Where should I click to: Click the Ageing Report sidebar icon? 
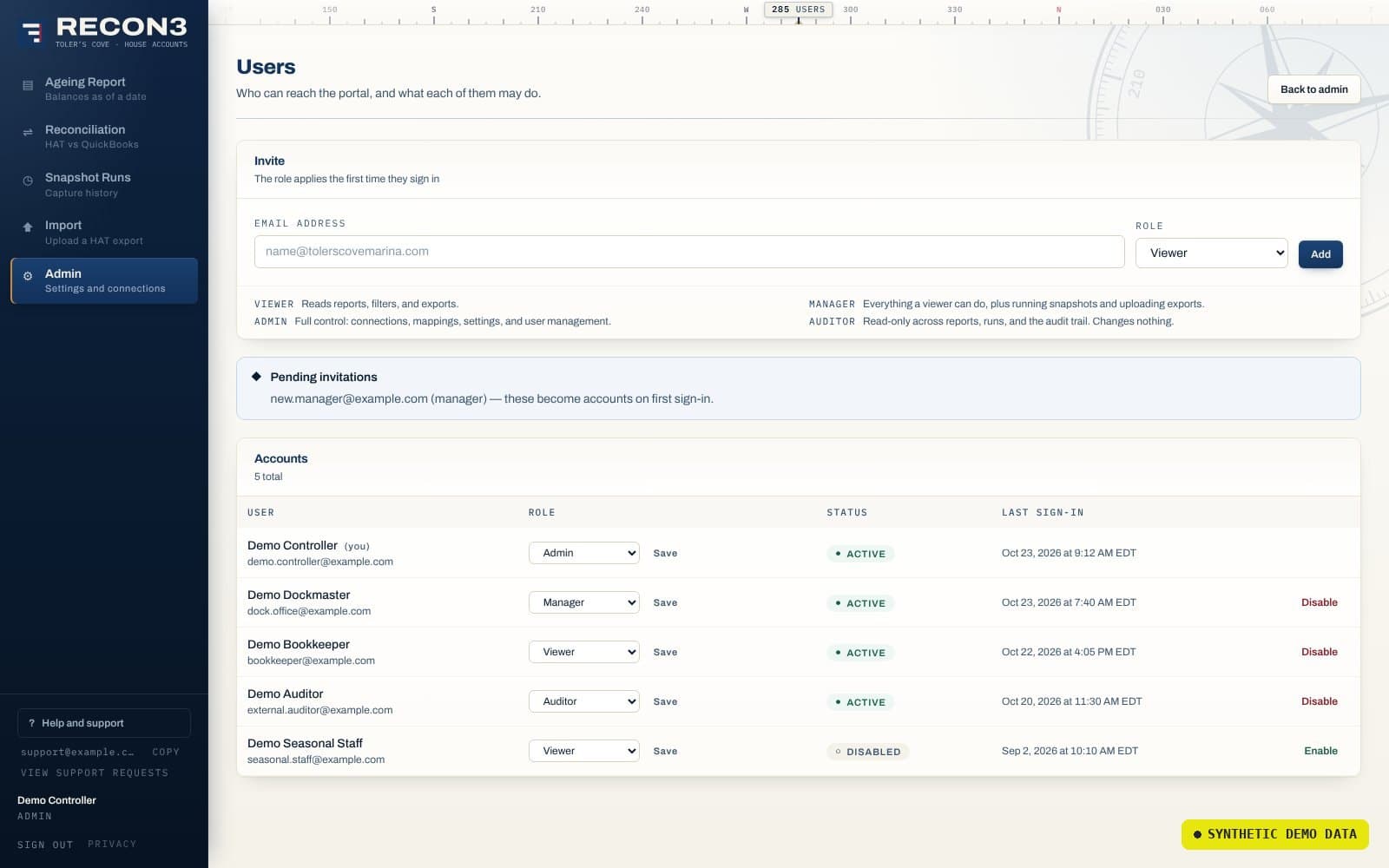pyautogui.click(x=28, y=85)
